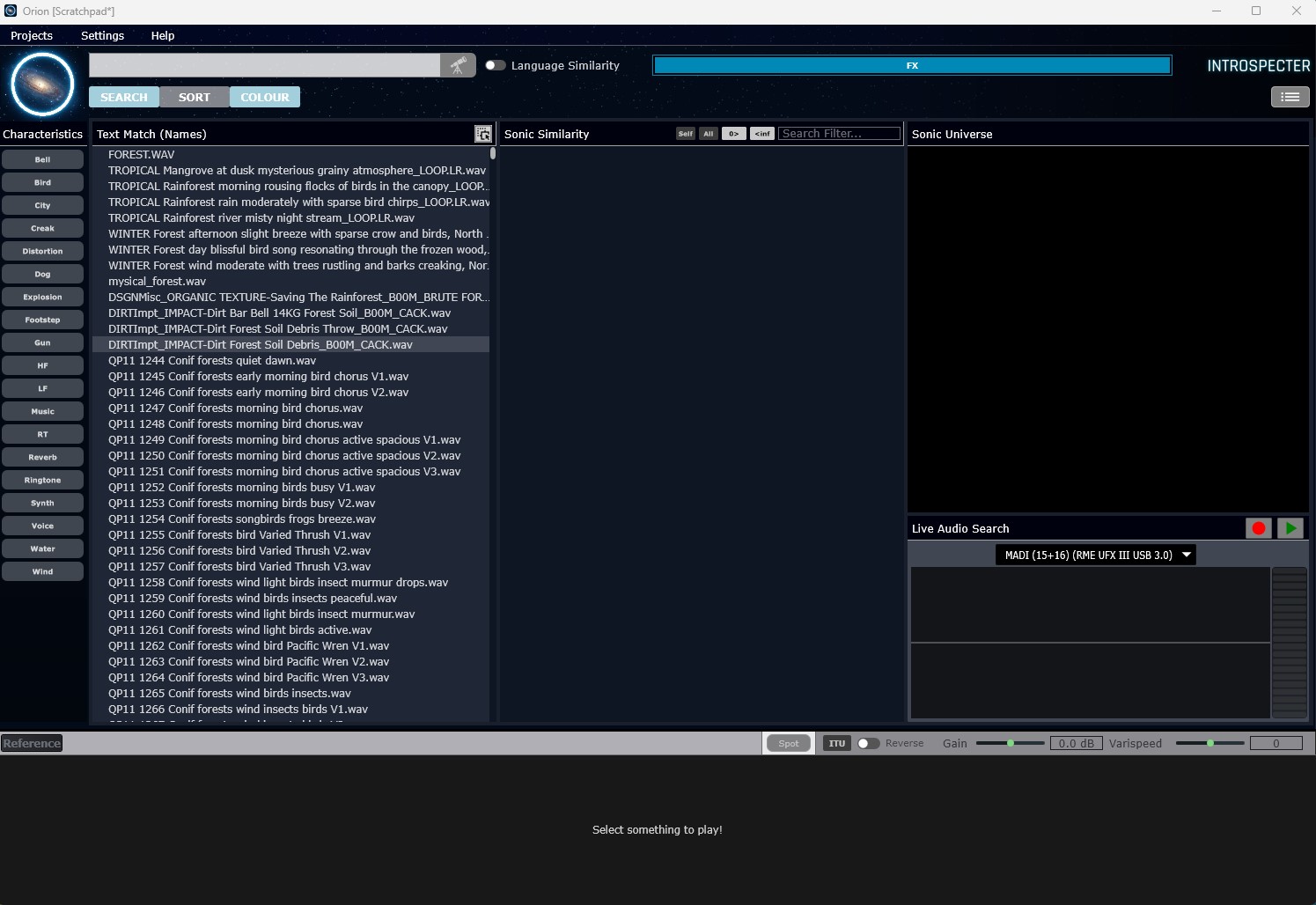Click the SORT button
The image size is (1316, 905).
(x=195, y=97)
